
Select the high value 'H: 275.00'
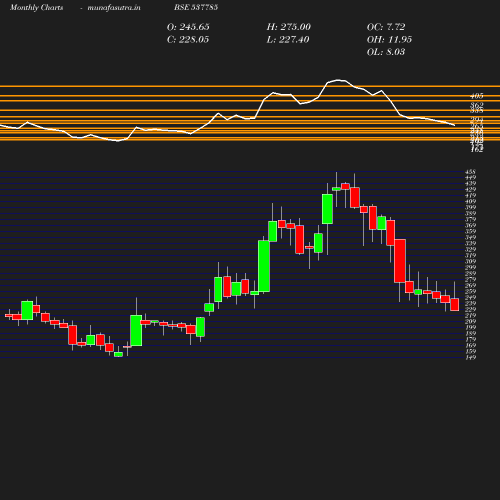289,27
